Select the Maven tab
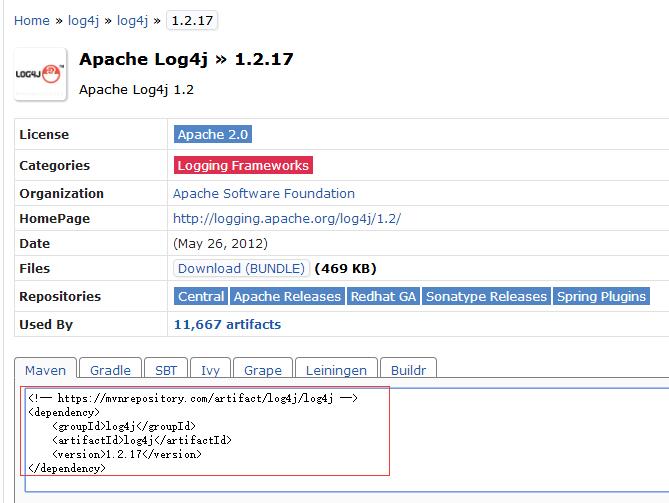The height and width of the screenshot is (503, 669). point(45,369)
